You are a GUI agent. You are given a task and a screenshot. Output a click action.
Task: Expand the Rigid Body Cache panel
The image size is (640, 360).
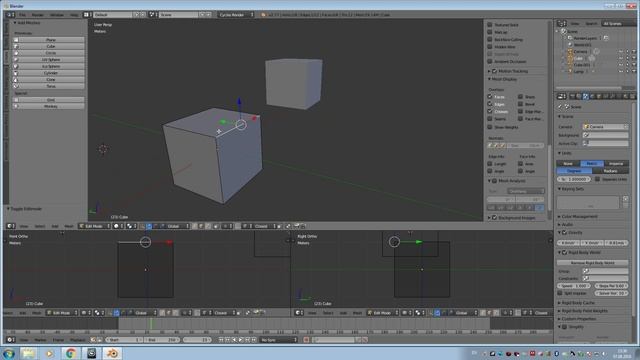(x=559, y=303)
